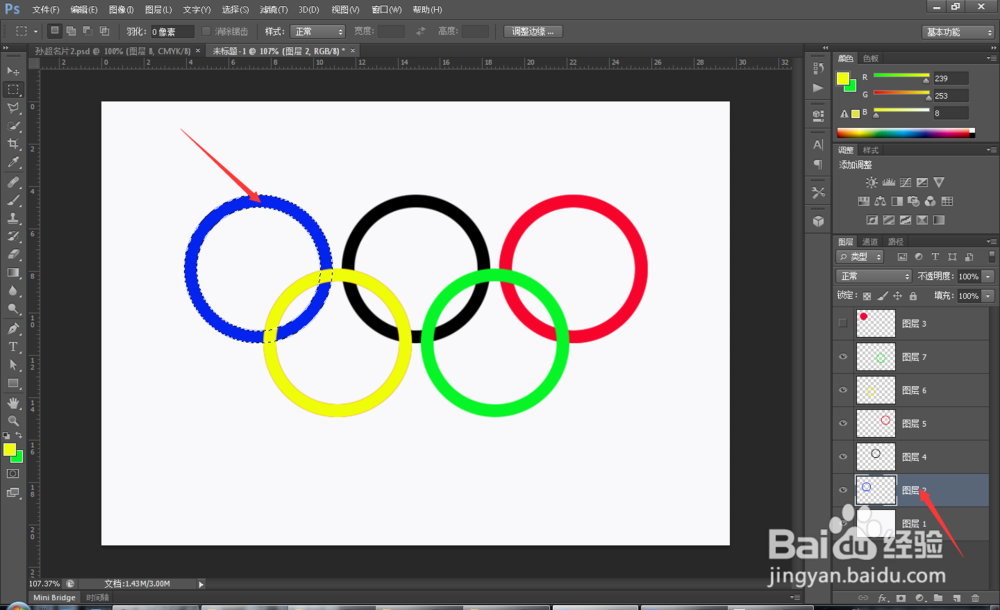Select the Quick Selection tool
Screen dimensions: 1000x610
tap(13, 126)
